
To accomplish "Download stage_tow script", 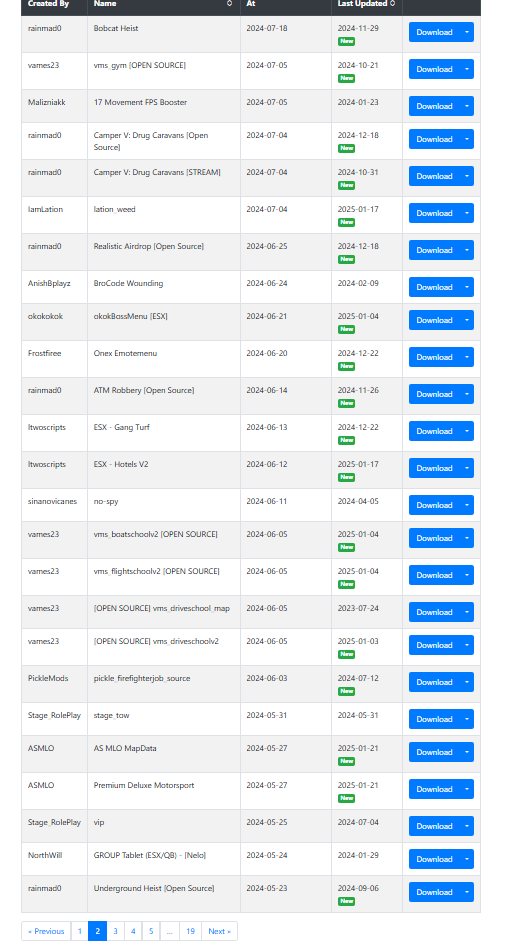I will (434, 719).
